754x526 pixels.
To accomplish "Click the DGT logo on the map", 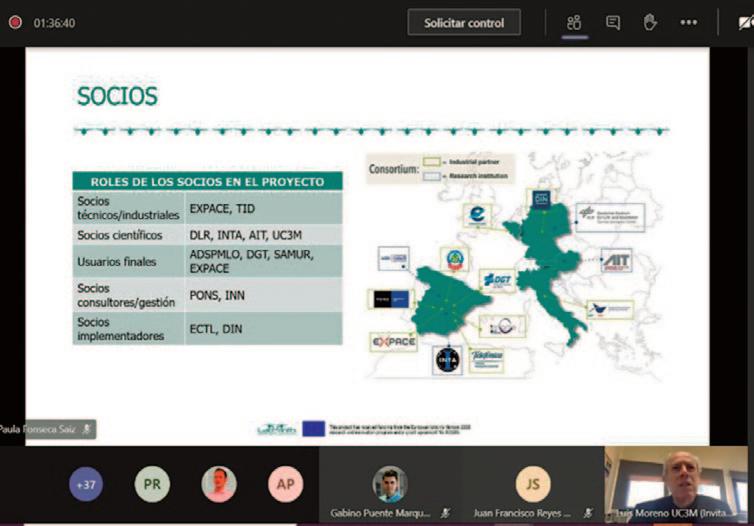I will coord(498,280).
